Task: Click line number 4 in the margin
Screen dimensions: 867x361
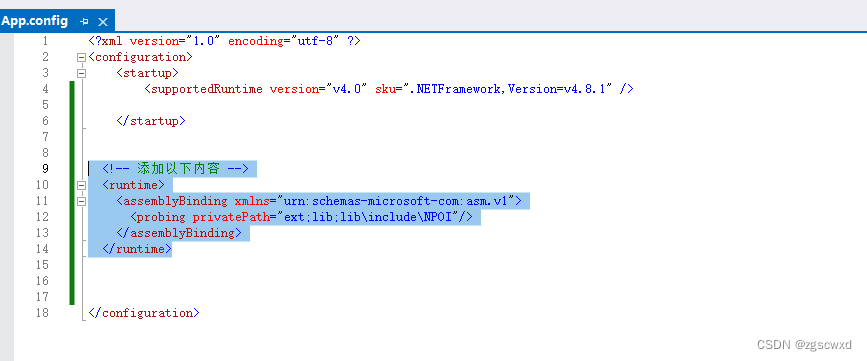Action: coord(45,89)
